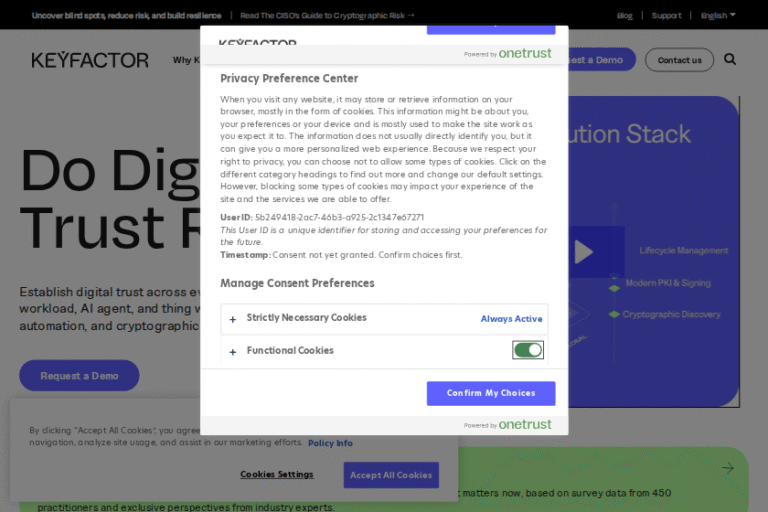
Task: Open Cookies Settings link
Action: coord(277,474)
